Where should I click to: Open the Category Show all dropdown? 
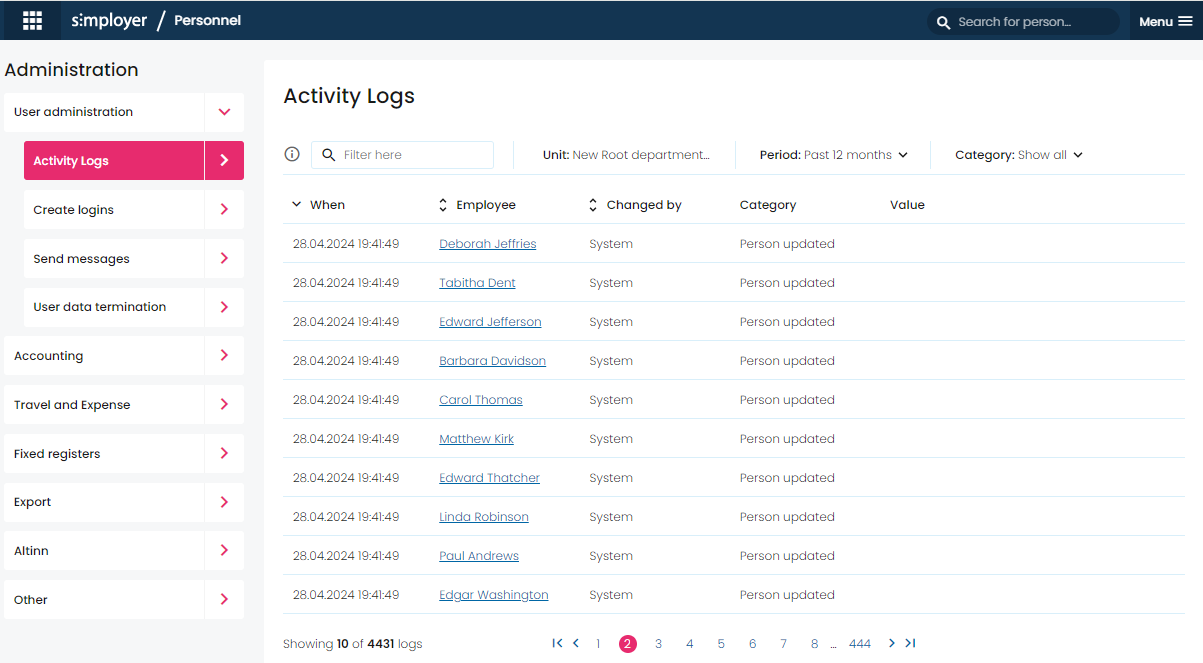pyautogui.click(x=1019, y=155)
